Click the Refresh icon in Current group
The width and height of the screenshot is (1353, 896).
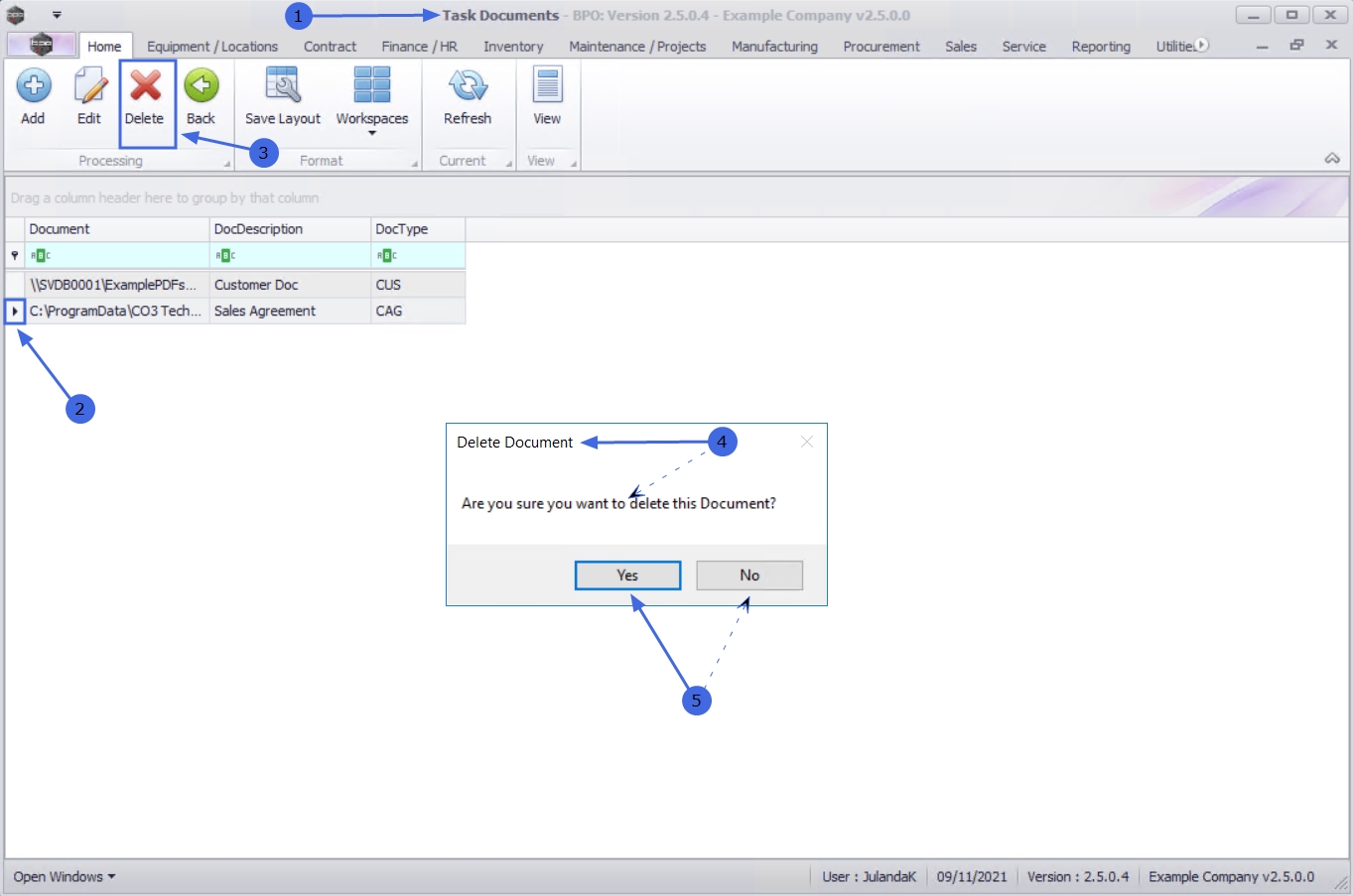[x=468, y=85]
